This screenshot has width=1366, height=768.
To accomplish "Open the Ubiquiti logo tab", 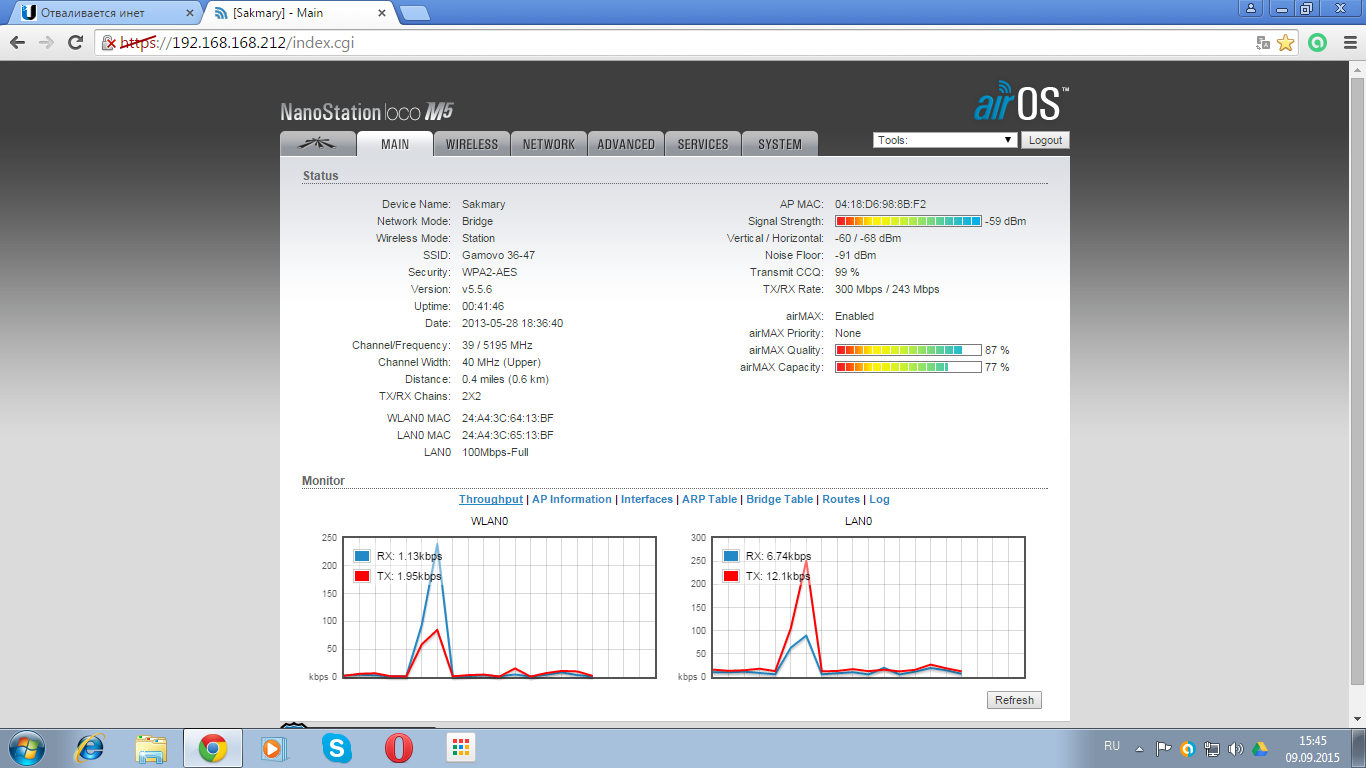I will (318, 144).
